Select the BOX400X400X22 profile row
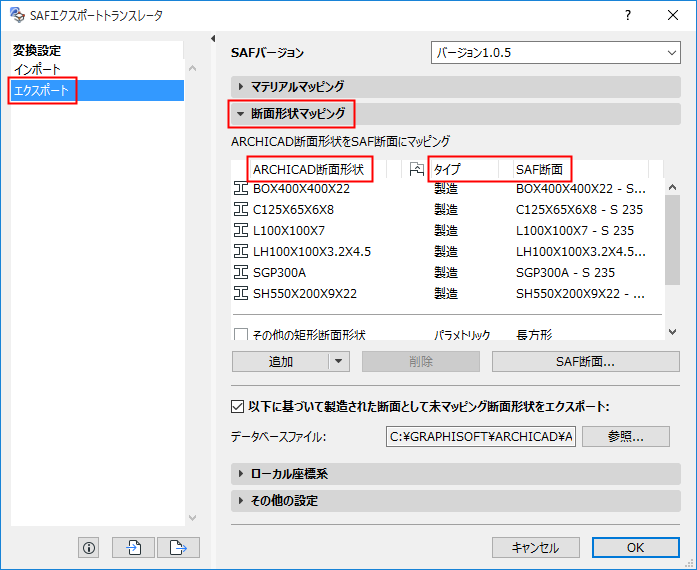 (x=448, y=189)
